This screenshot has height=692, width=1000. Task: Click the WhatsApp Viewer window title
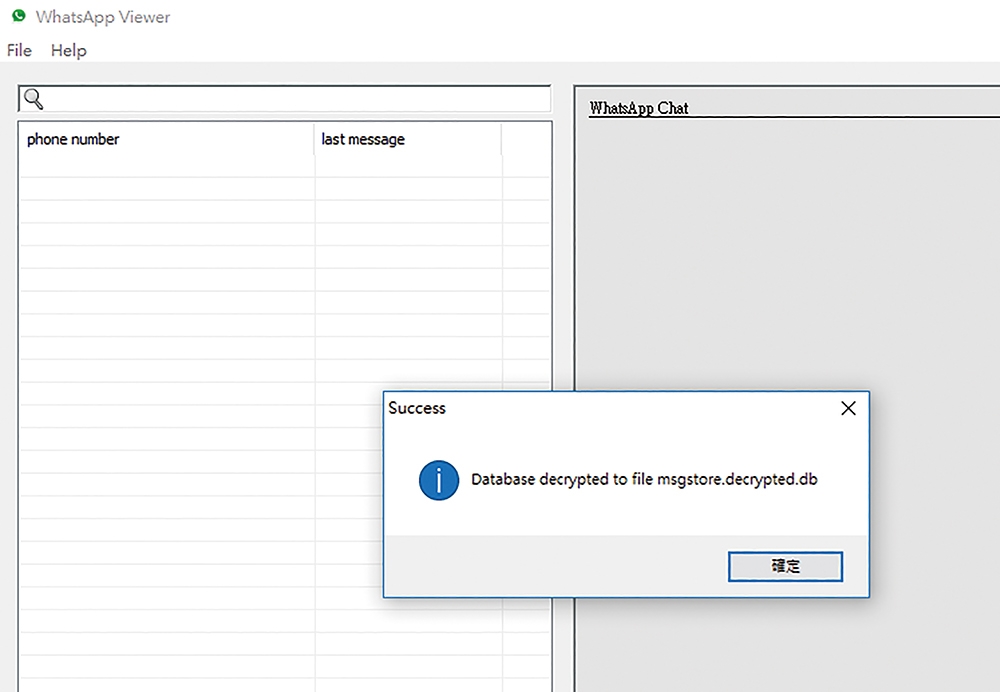point(103,17)
